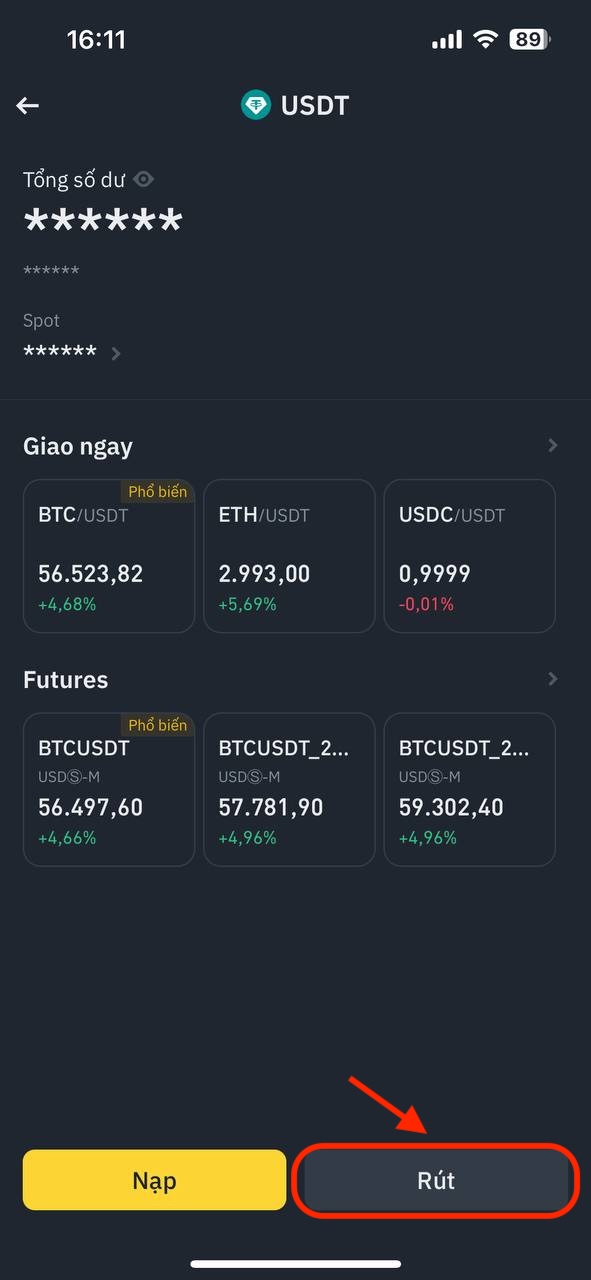The height and width of the screenshot is (1280, 591).
Task: Open the BTC/USDT spot pair card
Action: 109,556
